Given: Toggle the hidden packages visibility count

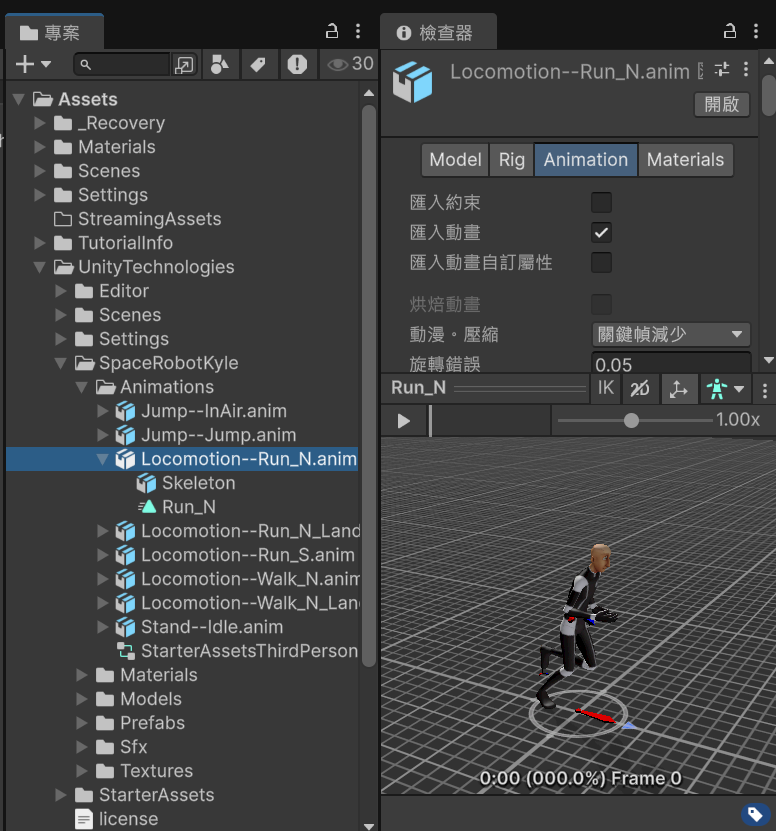Looking at the screenshot, I should [350, 64].
